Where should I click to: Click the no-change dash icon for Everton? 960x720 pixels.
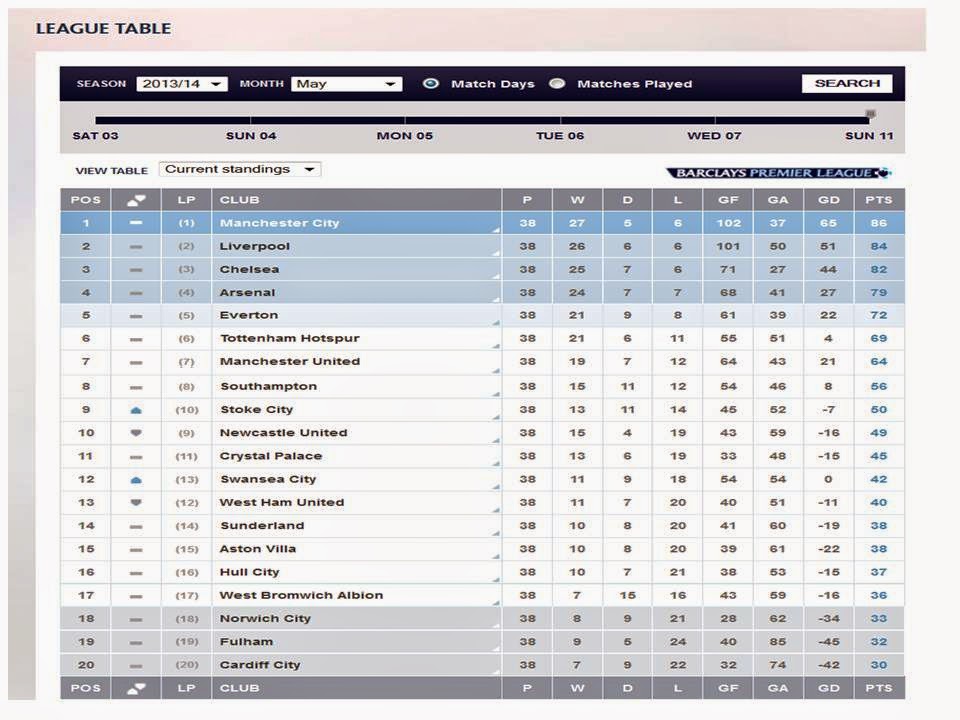click(136, 316)
